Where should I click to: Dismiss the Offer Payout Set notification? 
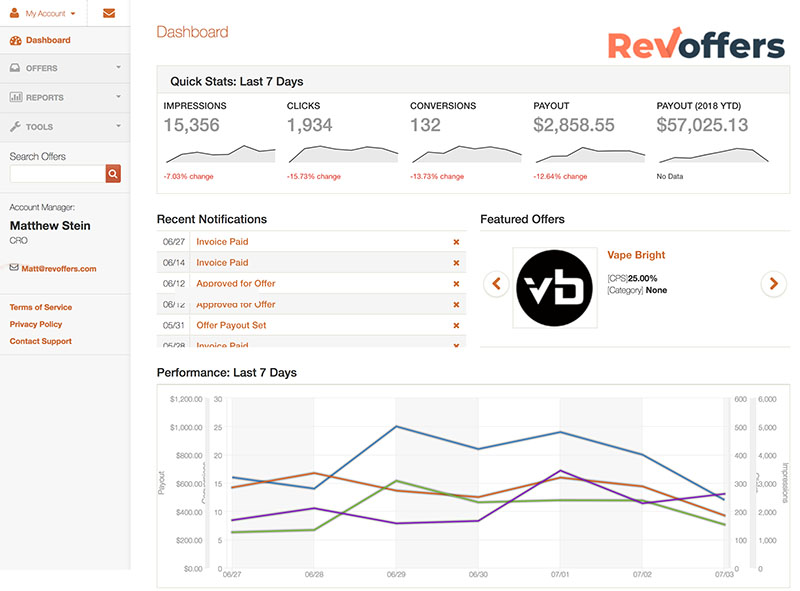[456, 325]
